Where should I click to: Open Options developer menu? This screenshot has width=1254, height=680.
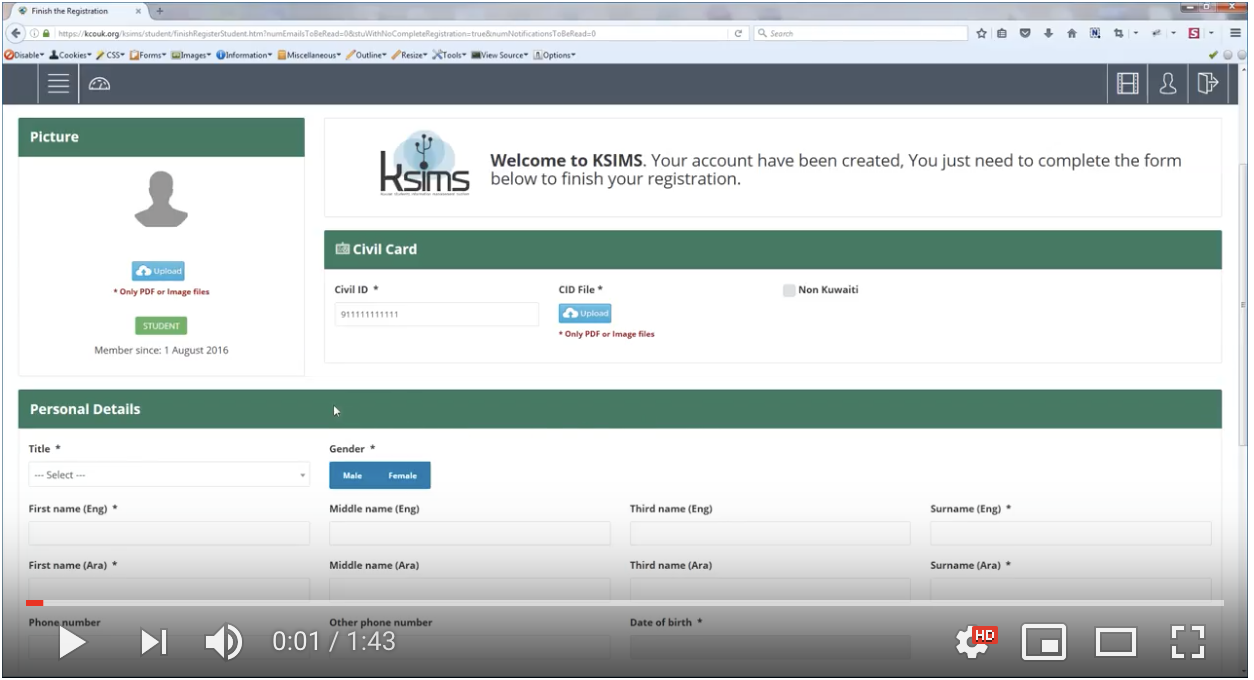click(556, 55)
